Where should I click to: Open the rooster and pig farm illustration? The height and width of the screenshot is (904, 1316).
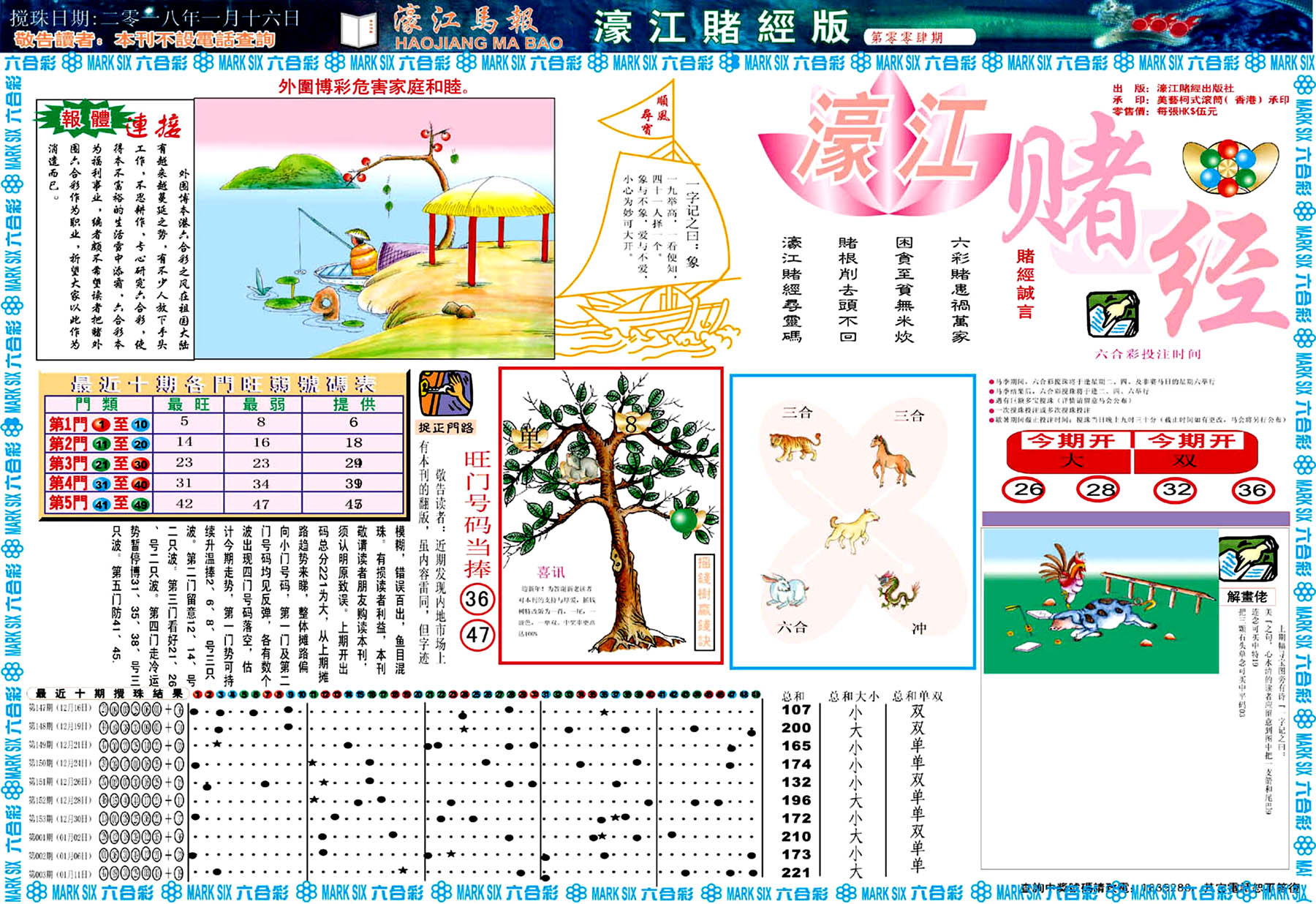[1100, 601]
